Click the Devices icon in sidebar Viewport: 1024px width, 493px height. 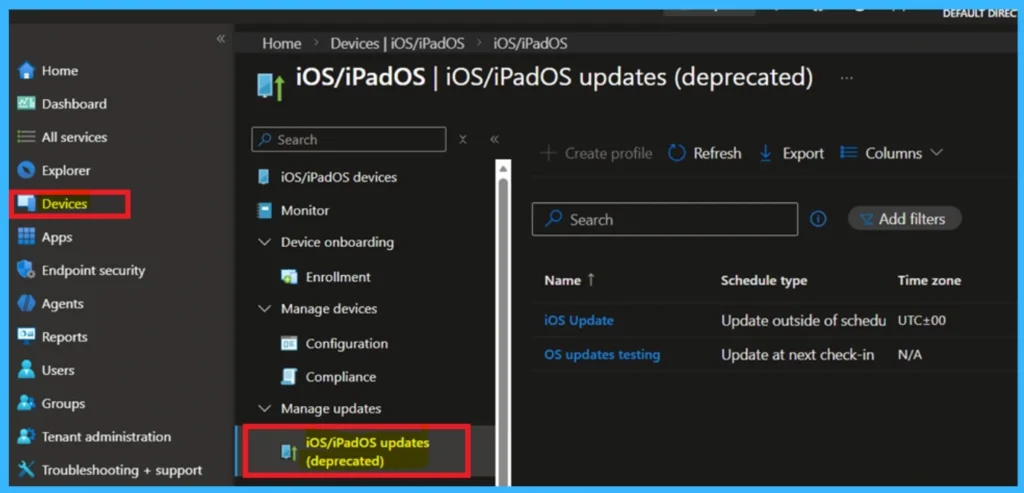26,204
